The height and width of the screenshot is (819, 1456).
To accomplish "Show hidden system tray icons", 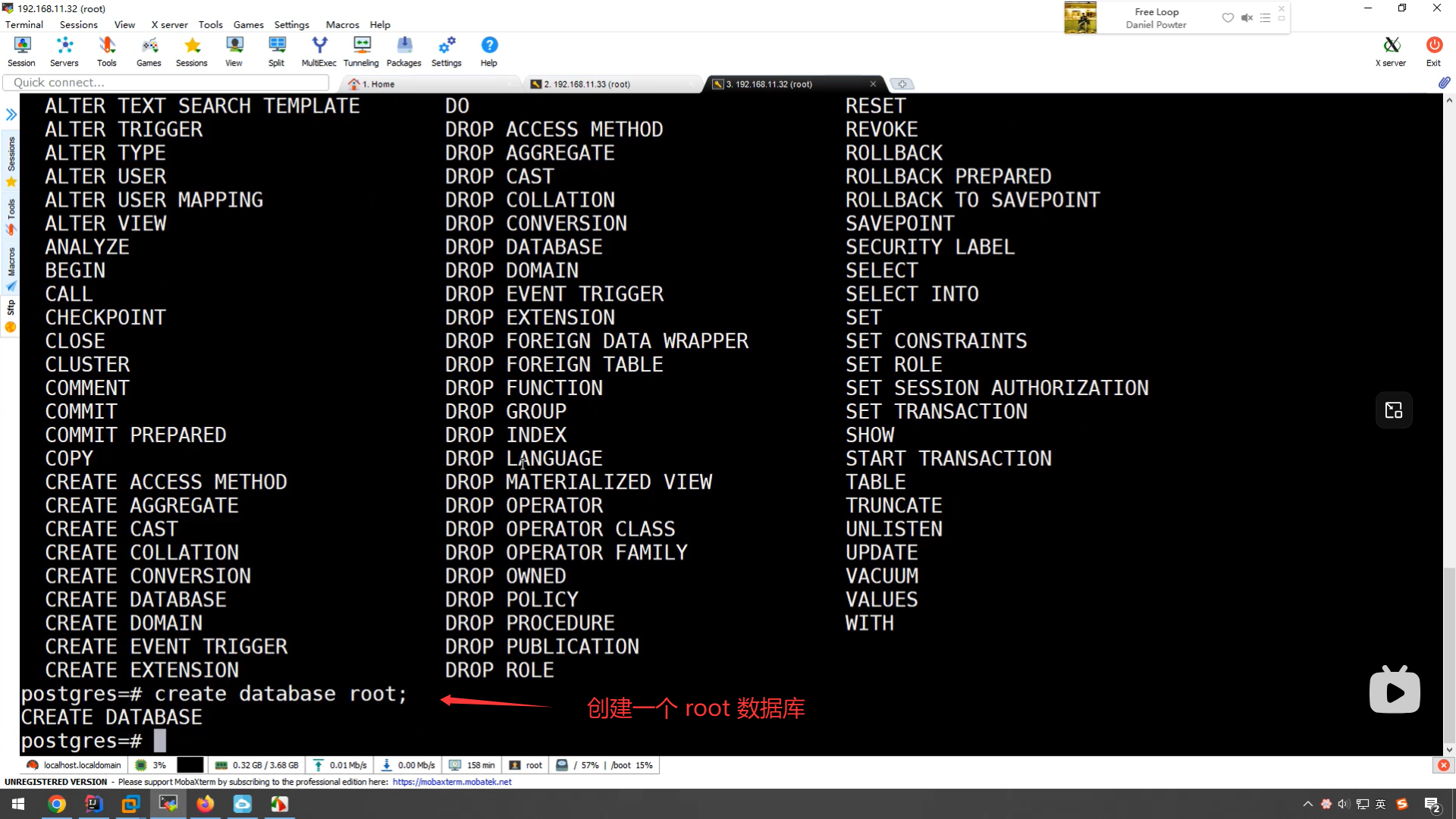I will [1307, 804].
